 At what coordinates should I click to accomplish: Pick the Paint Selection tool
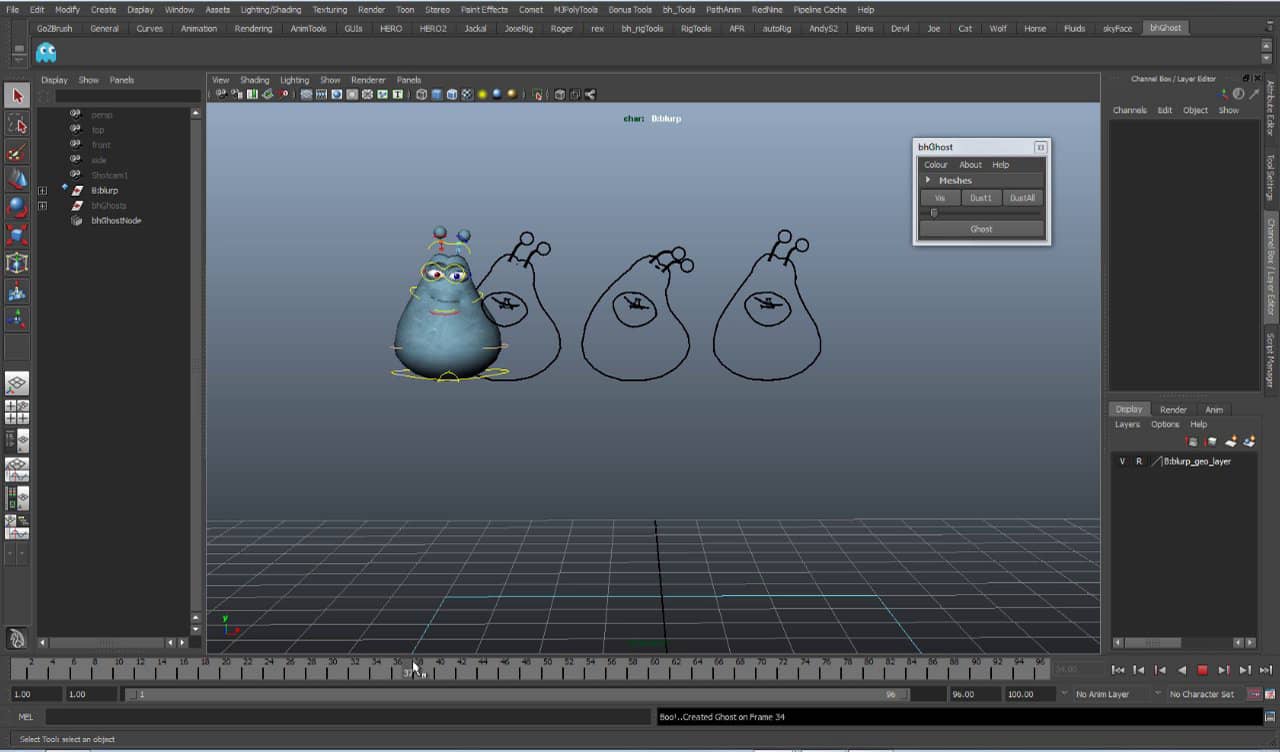tap(17, 151)
